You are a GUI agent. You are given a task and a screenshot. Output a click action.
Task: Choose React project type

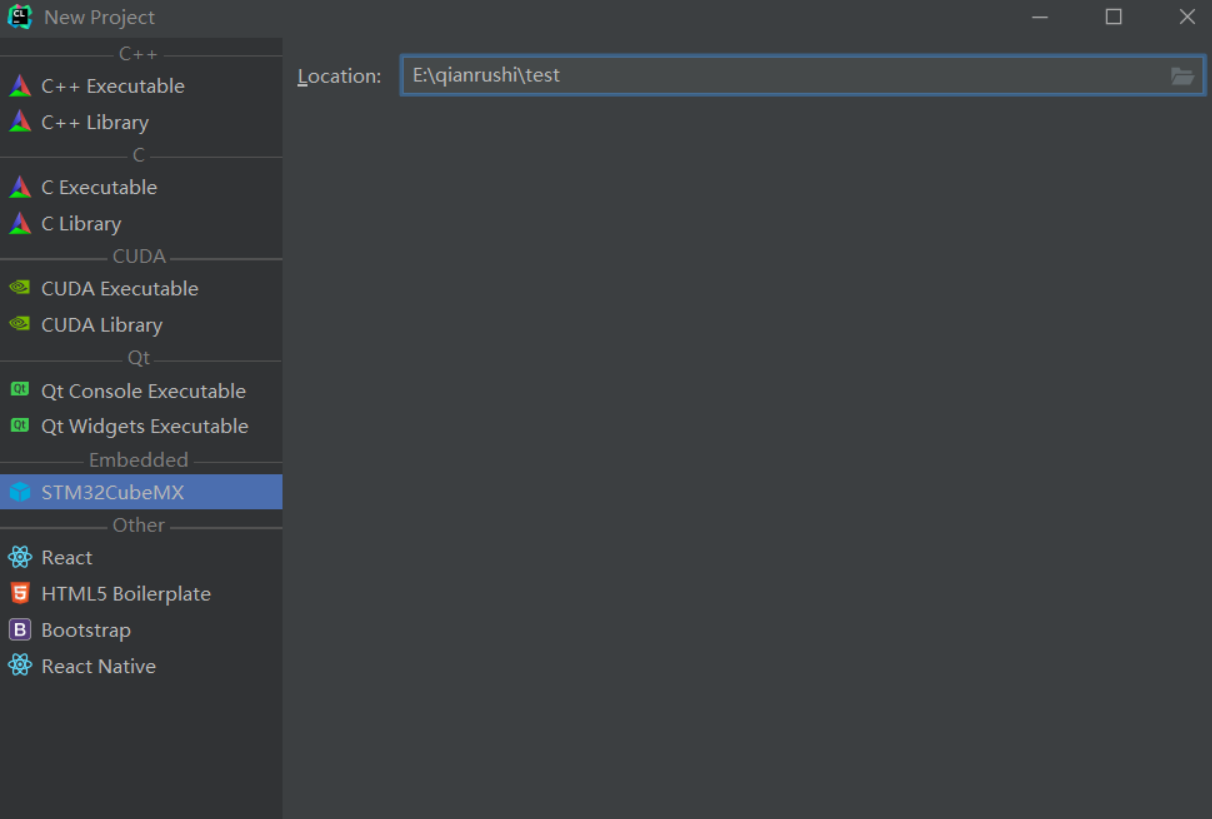pos(141,557)
